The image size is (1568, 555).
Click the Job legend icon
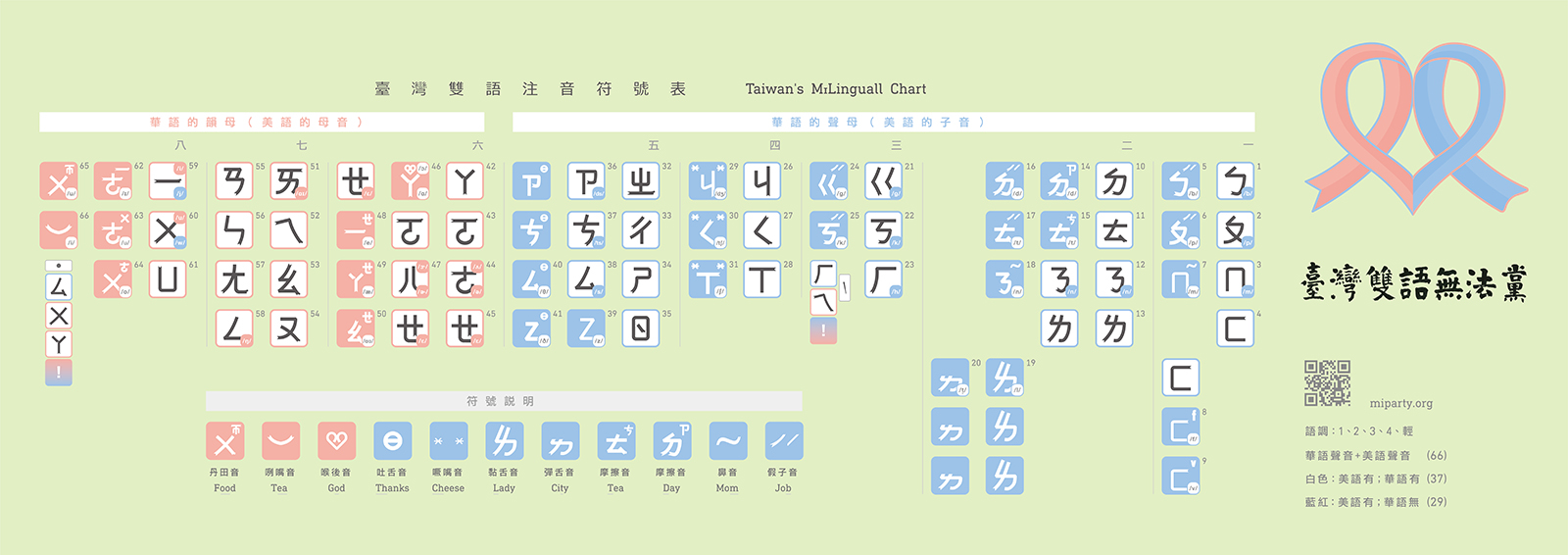click(x=783, y=441)
